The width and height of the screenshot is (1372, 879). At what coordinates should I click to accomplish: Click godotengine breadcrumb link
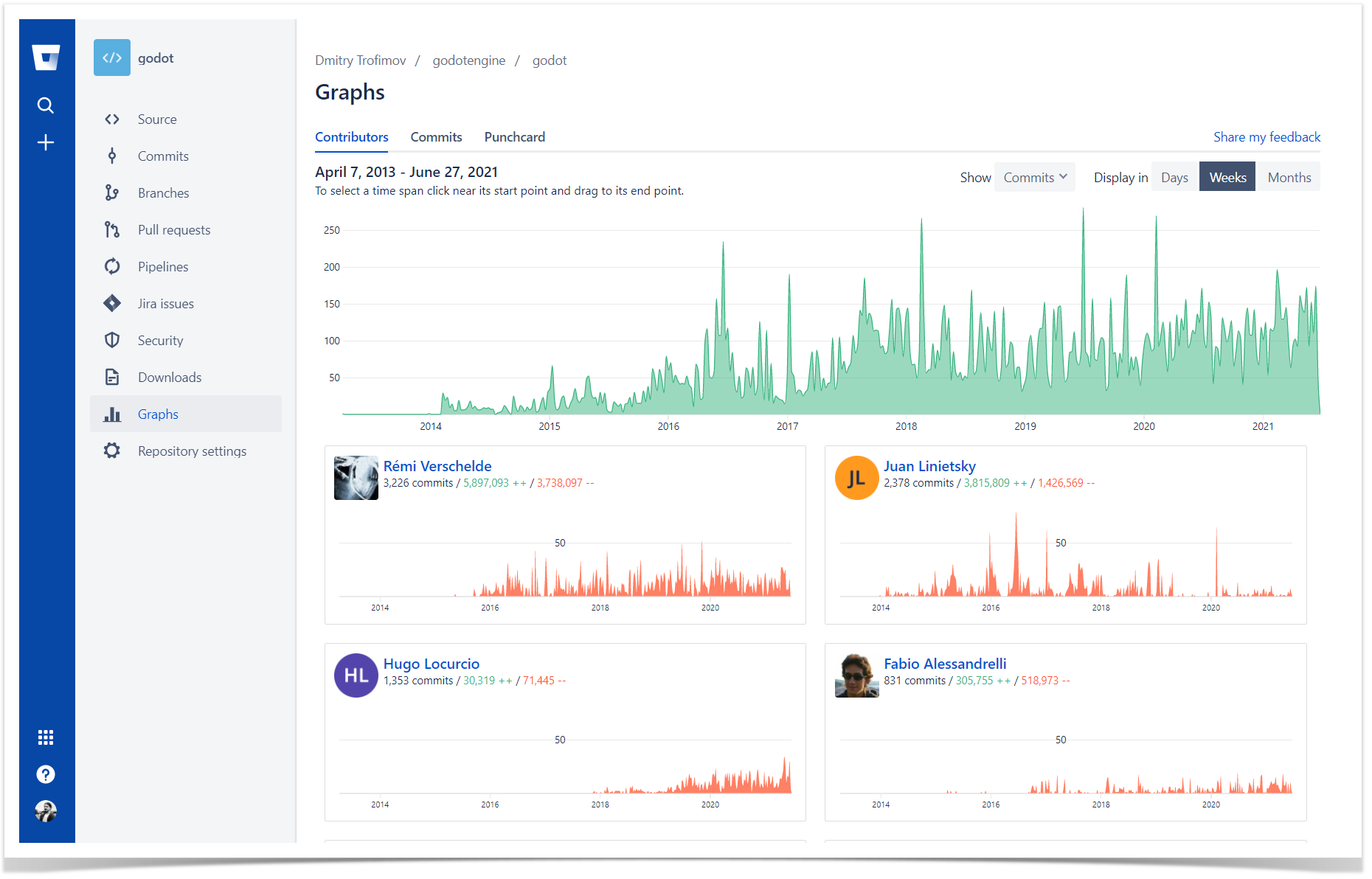(x=468, y=60)
